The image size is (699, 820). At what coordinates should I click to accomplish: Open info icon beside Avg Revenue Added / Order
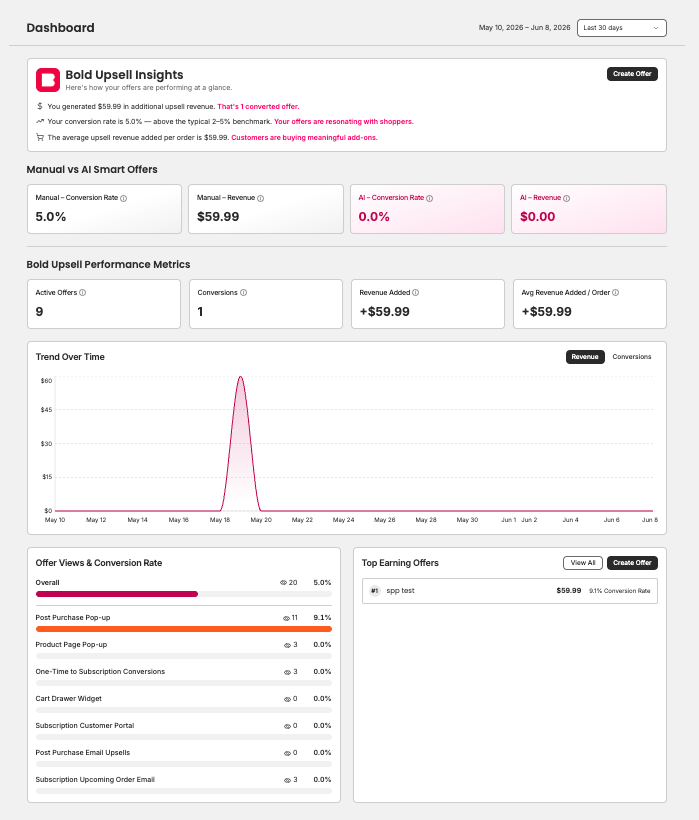[x=615, y=292]
